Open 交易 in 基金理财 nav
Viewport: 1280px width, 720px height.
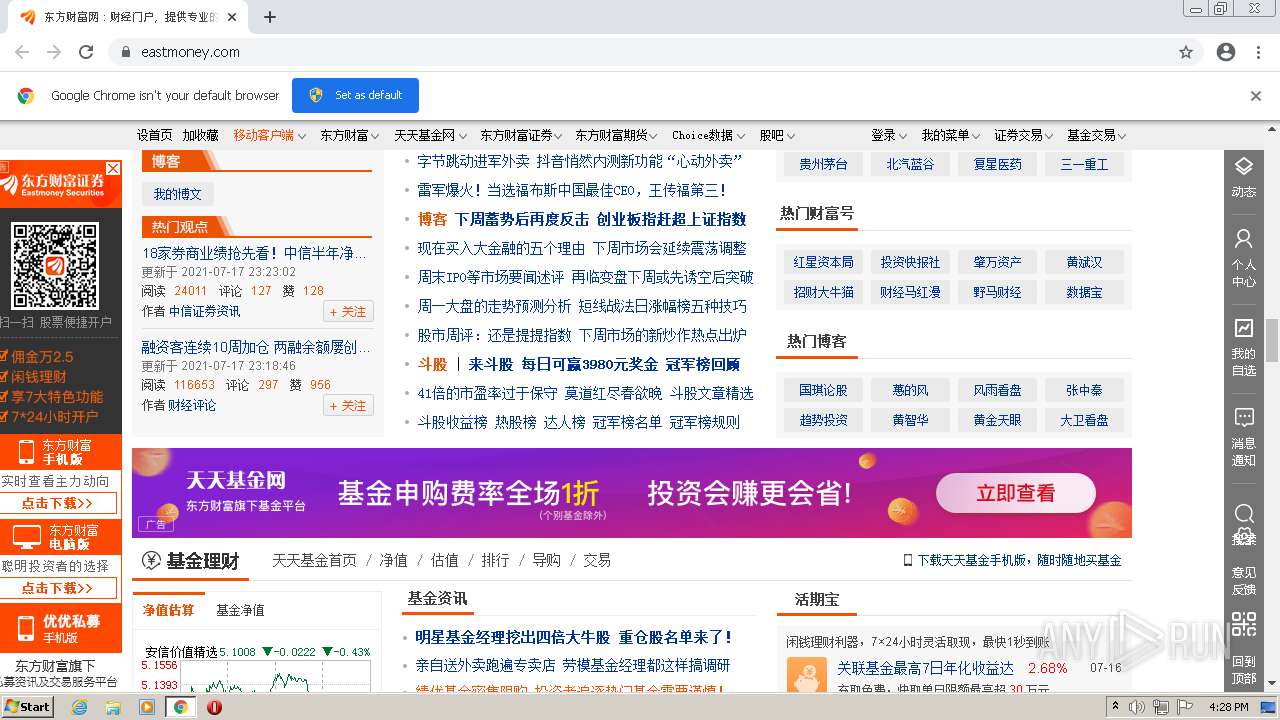[597, 560]
